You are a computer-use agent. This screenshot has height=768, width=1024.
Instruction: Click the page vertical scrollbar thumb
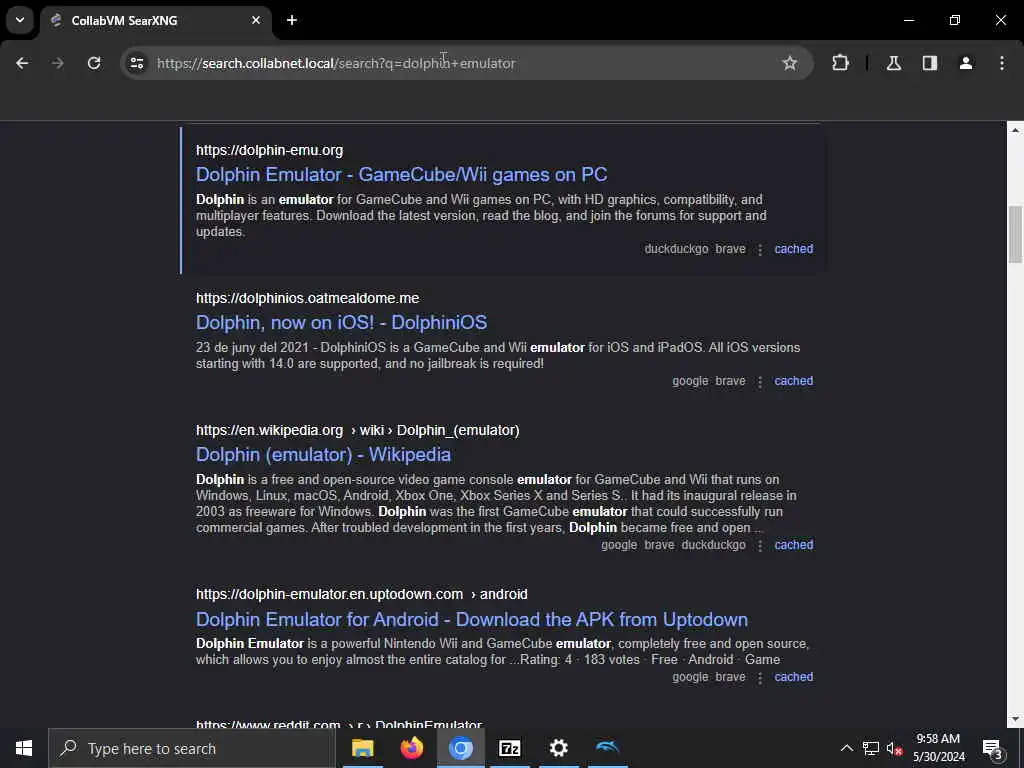tap(1015, 234)
